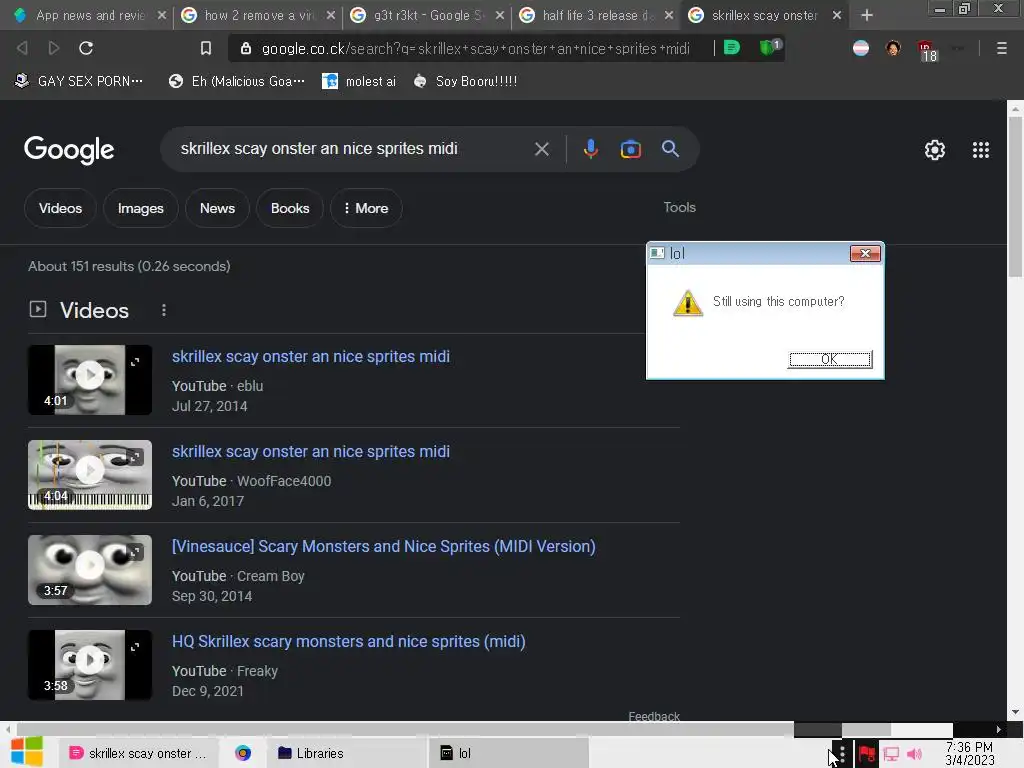Image resolution: width=1024 pixels, height=768 pixels.
Task: Open Google quick settings gear
Action: [x=935, y=150]
